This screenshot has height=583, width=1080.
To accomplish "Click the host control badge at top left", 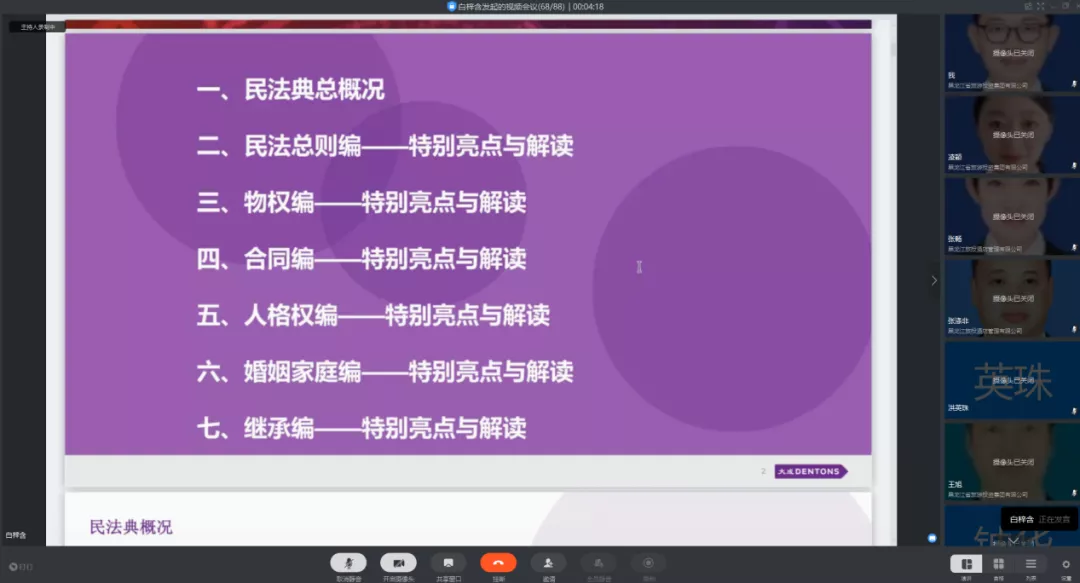I will click(37, 27).
